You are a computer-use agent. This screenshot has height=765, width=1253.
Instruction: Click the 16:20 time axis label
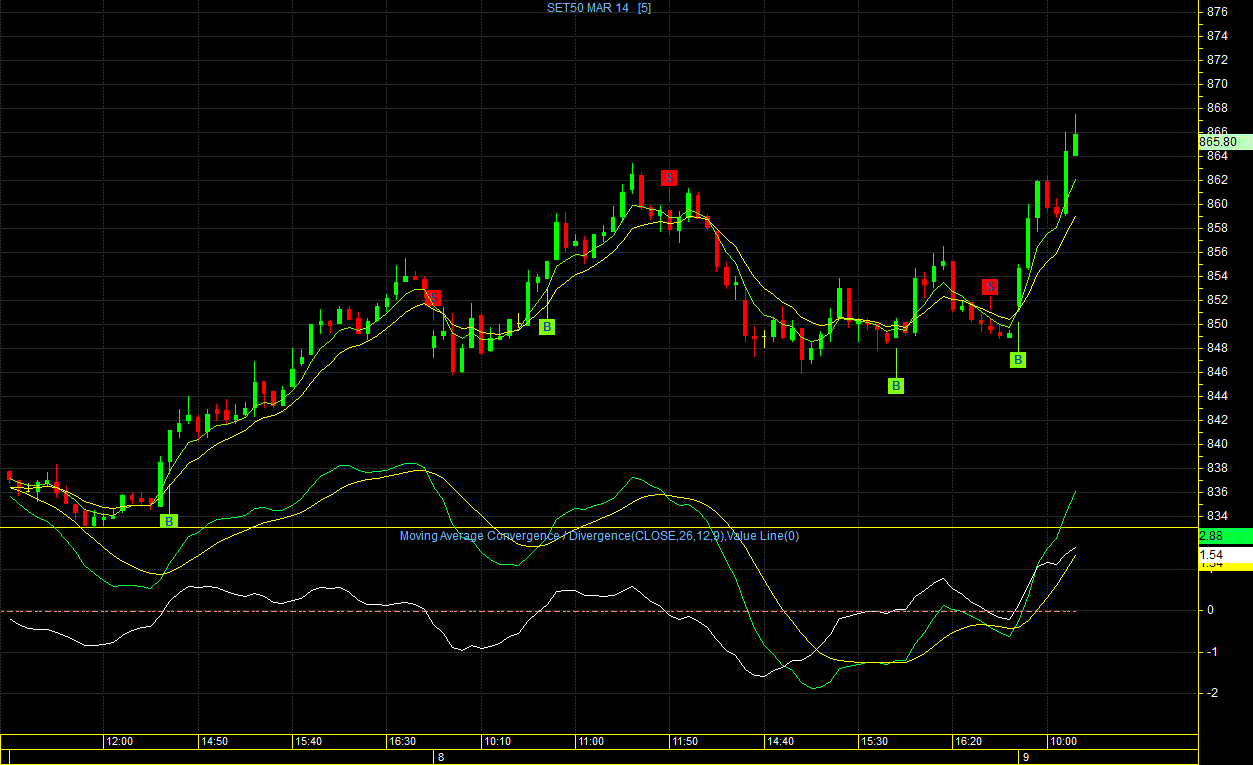coord(968,742)
